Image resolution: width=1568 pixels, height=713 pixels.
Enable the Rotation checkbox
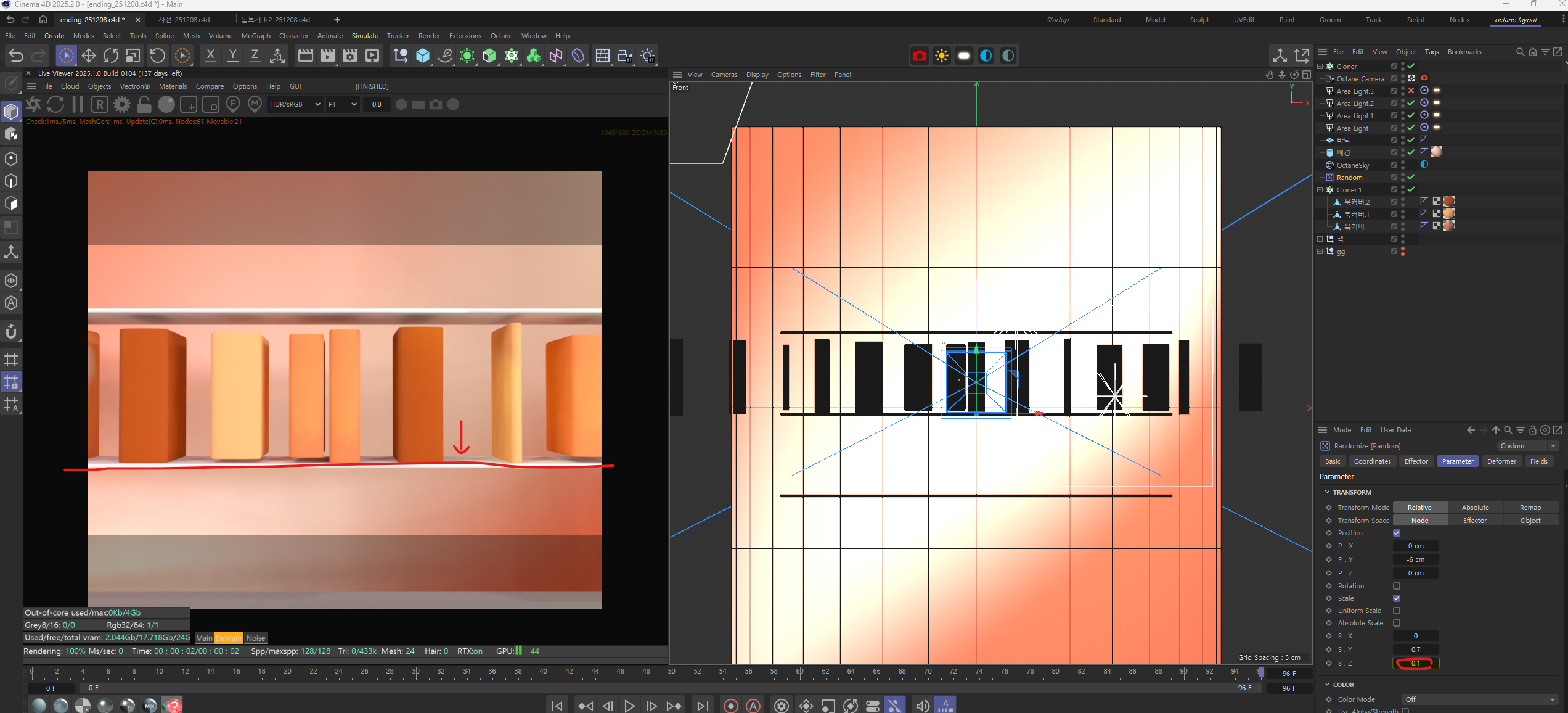(x=1397, y=586)
